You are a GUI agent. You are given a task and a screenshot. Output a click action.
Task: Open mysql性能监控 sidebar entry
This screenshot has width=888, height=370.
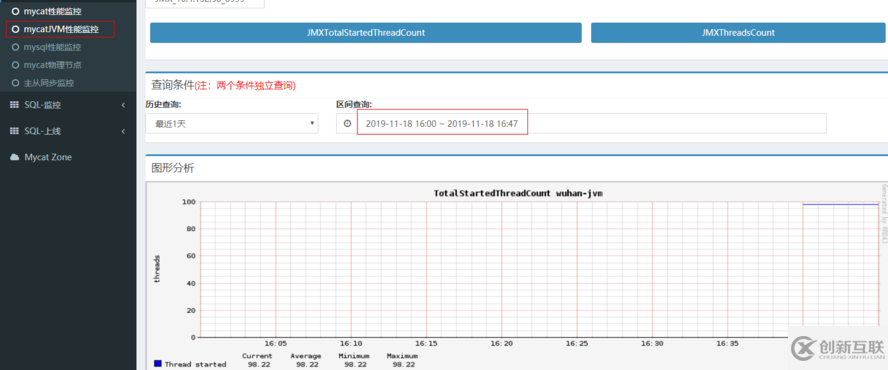click(52, 47)
